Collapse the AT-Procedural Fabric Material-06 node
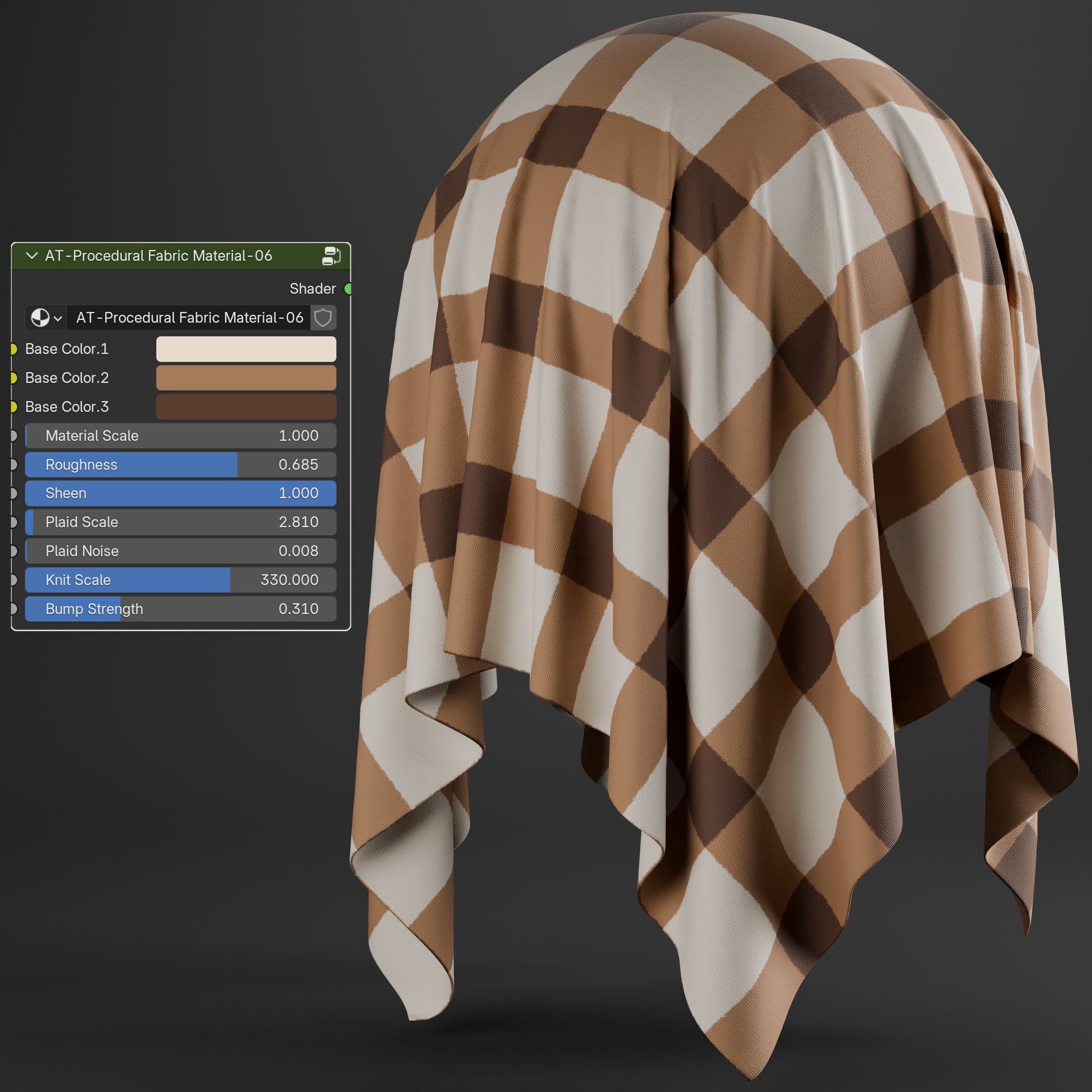This screenshot has height=1092, width=1092. 31,255
